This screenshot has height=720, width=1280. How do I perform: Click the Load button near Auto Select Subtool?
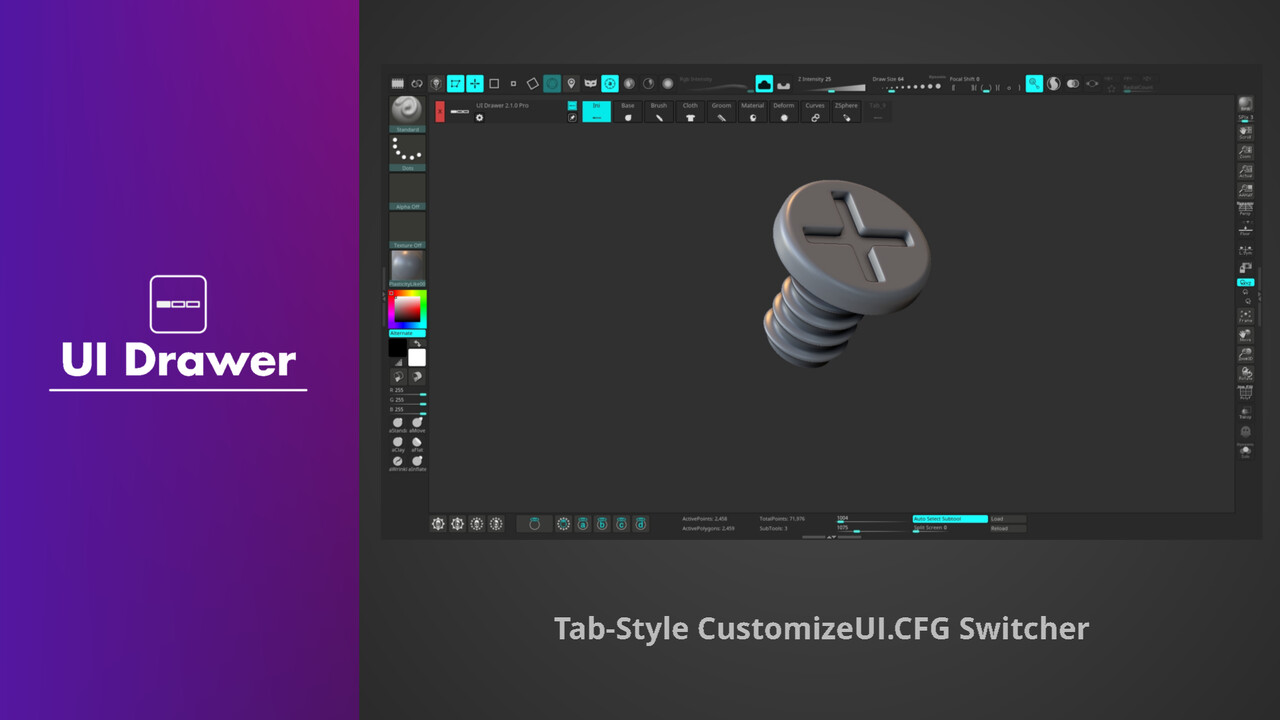coord(998,519)
